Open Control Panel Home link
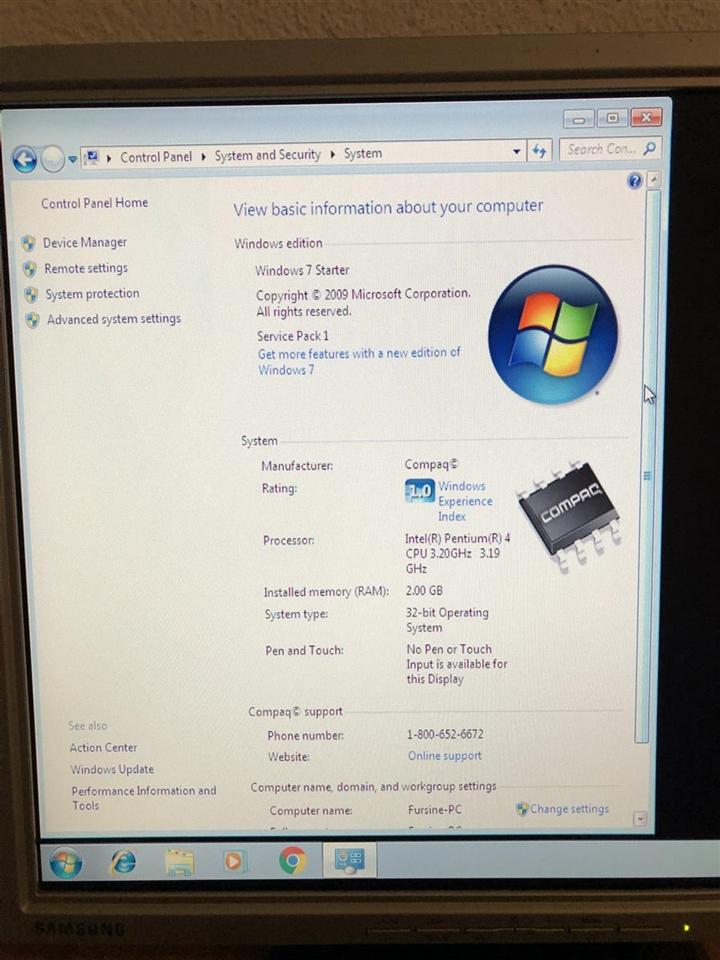This screenshot has height=960, width=720. (x=94, y=203)
